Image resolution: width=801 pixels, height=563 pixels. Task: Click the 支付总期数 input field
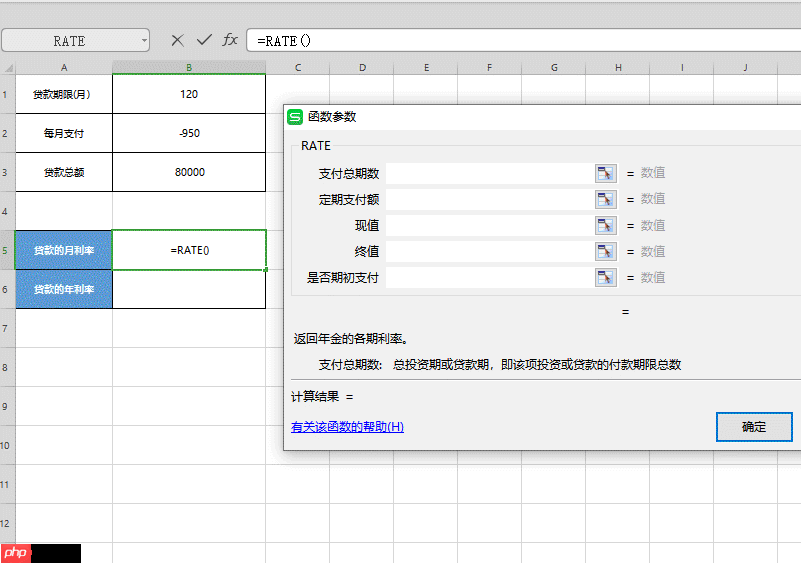tap(489, 173)
